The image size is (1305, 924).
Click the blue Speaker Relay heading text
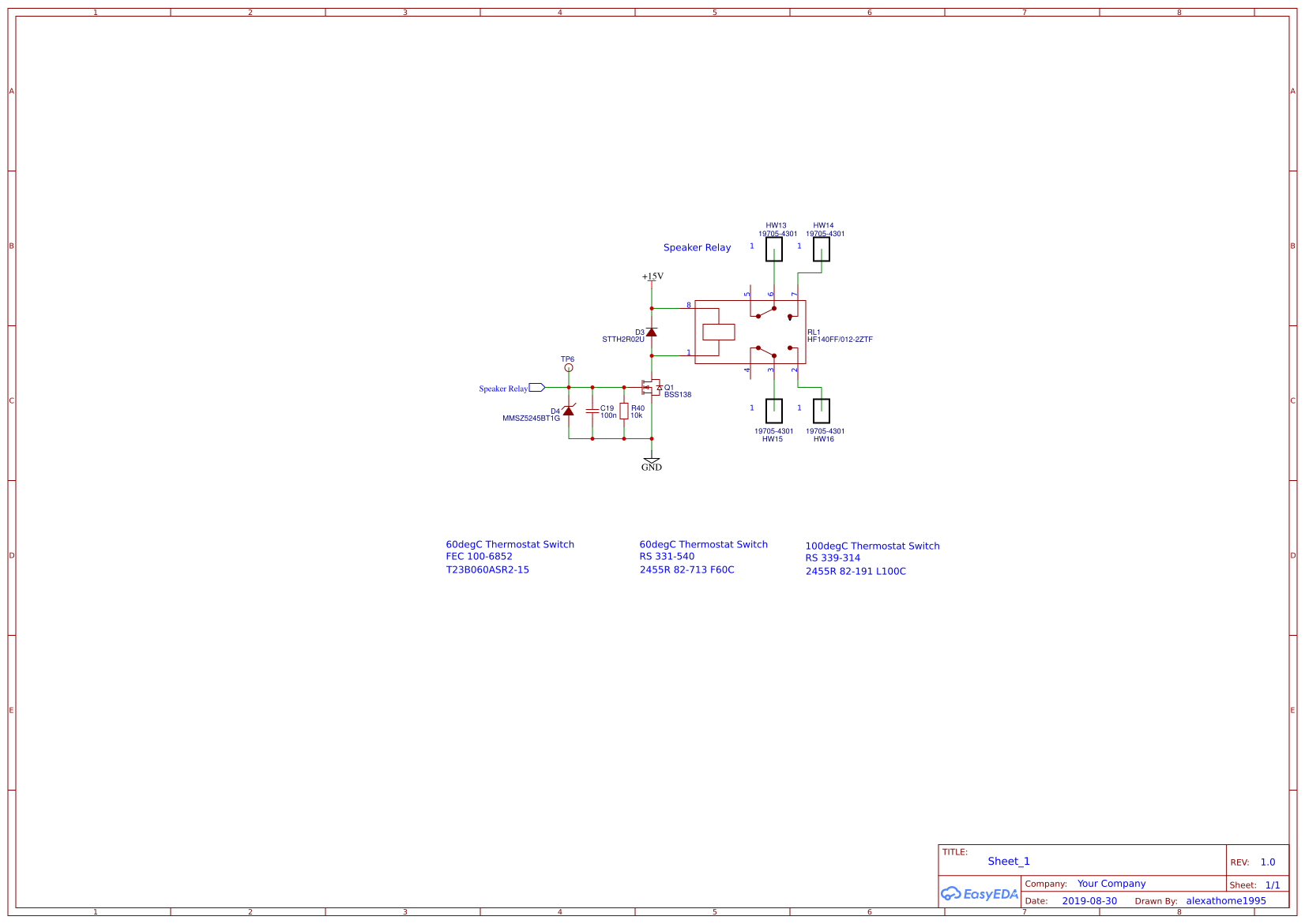[697, 247]
